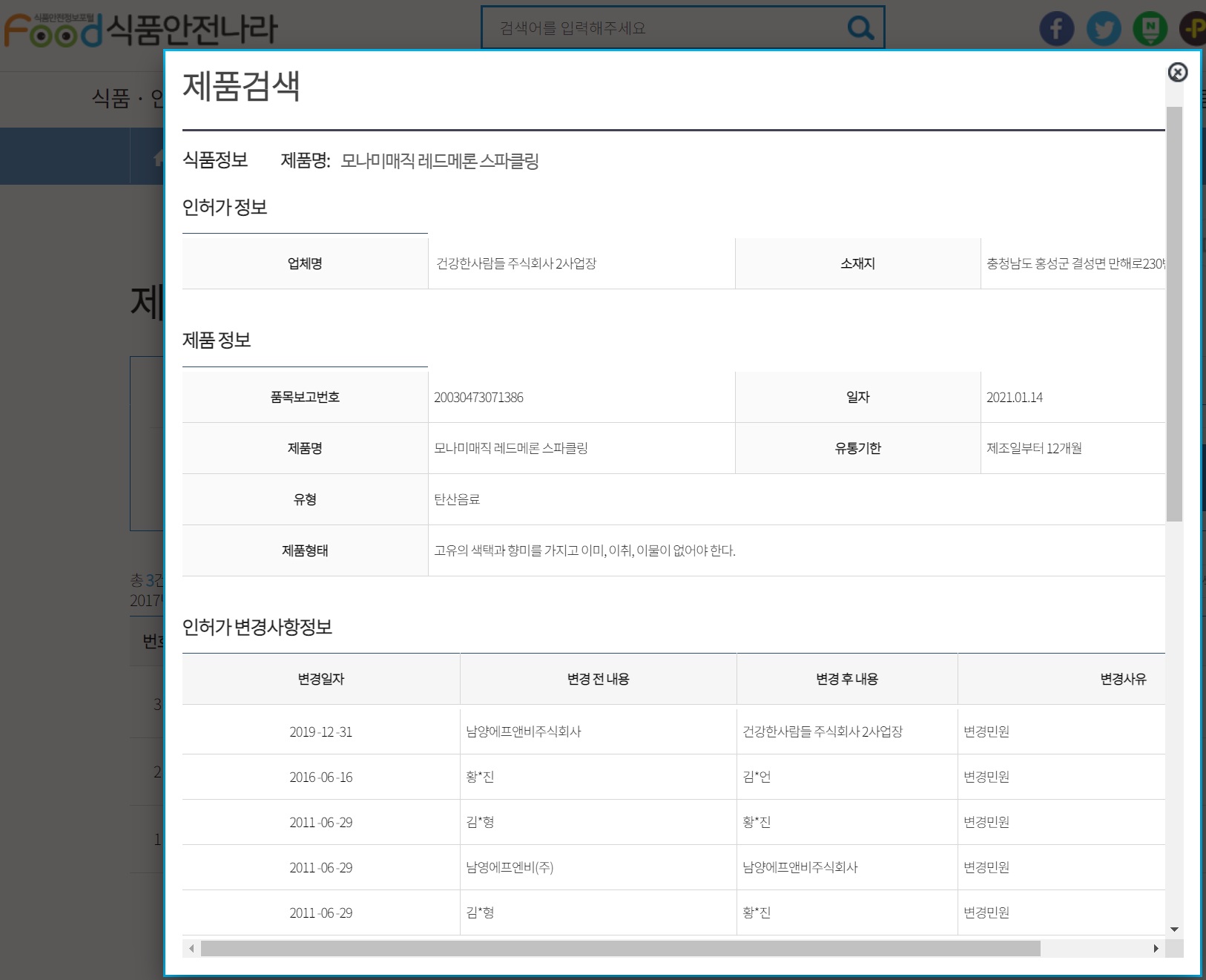Select the 2019-12-31 change date row
1206x980 pixels.
[x=321, y=731]
